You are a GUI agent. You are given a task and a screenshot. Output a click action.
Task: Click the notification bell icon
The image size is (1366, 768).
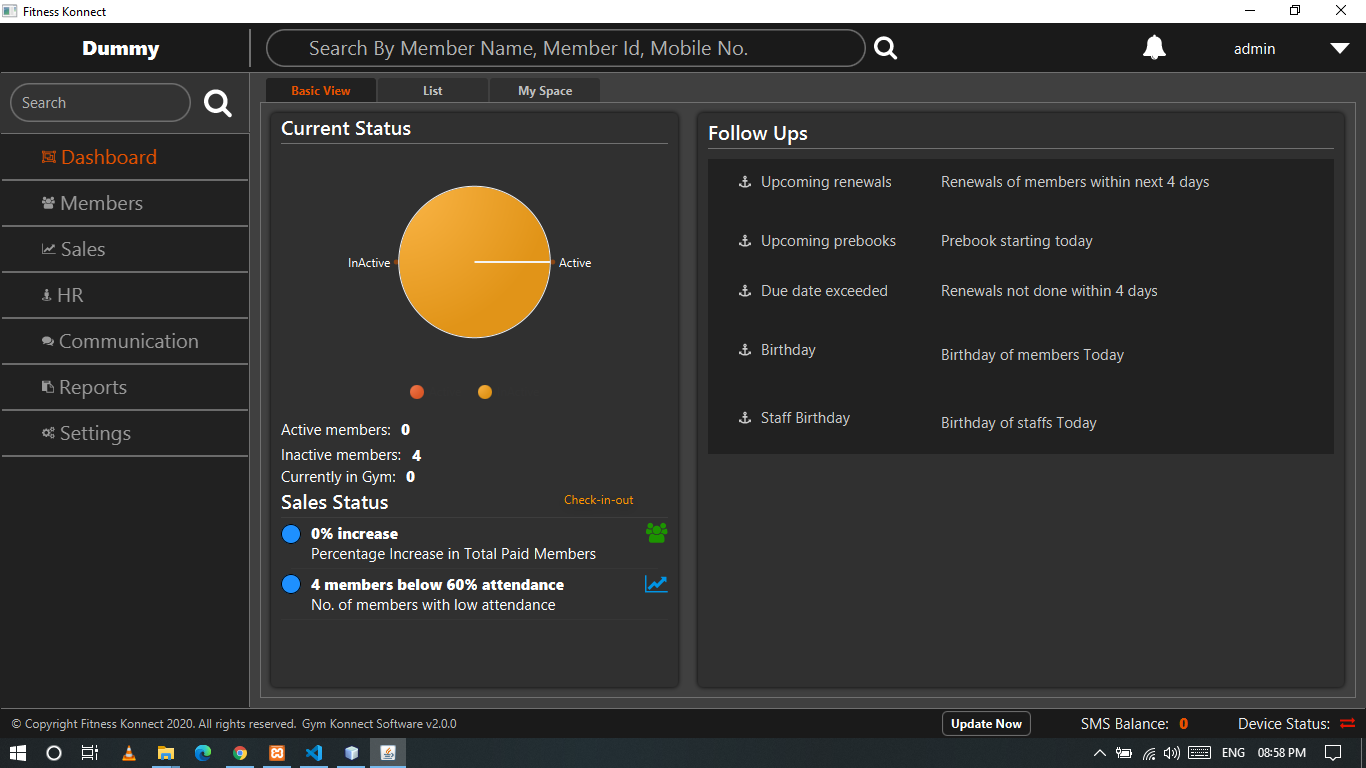[1154, 48]
